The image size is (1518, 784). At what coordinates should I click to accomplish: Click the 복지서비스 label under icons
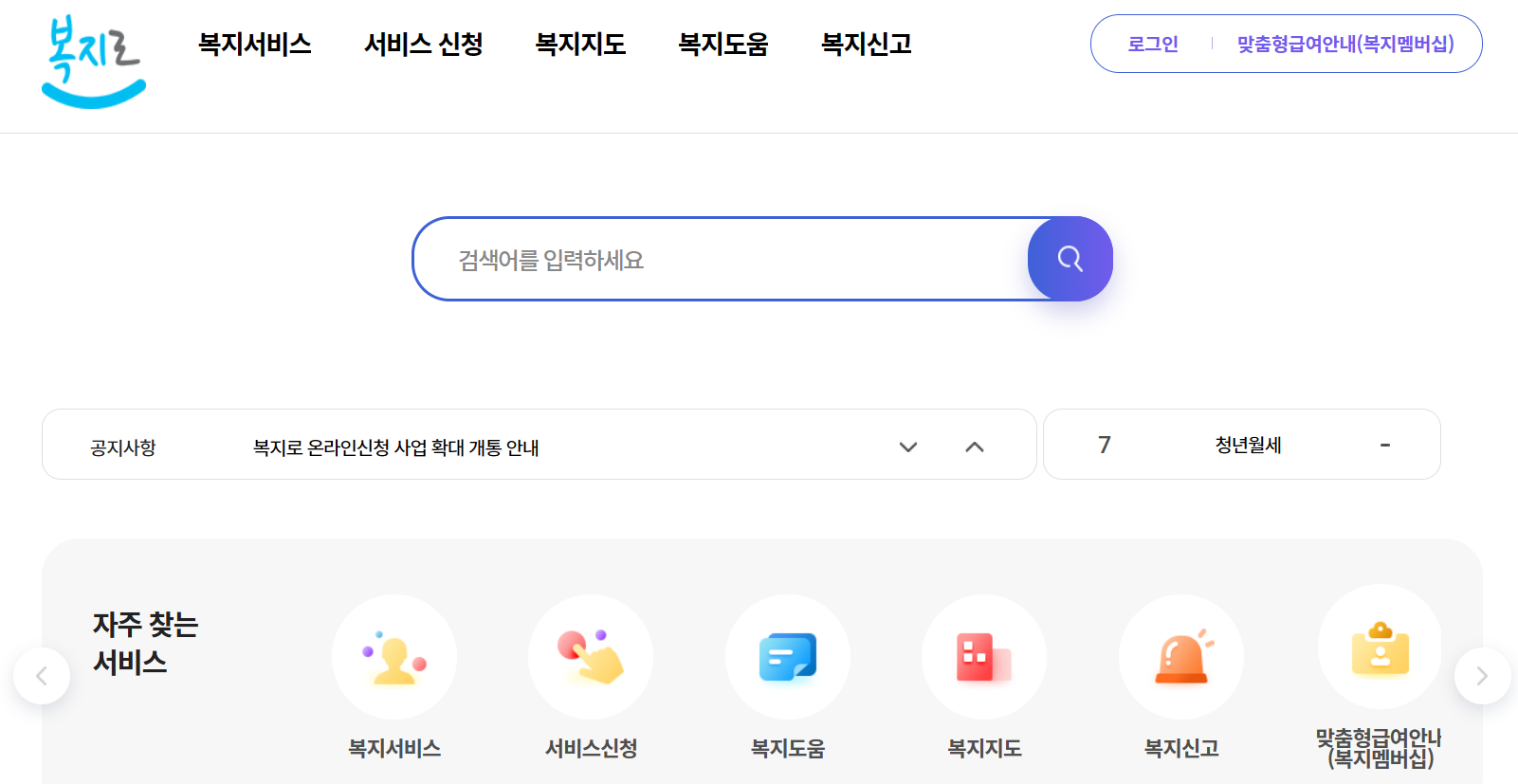click(x=394, y=748)
